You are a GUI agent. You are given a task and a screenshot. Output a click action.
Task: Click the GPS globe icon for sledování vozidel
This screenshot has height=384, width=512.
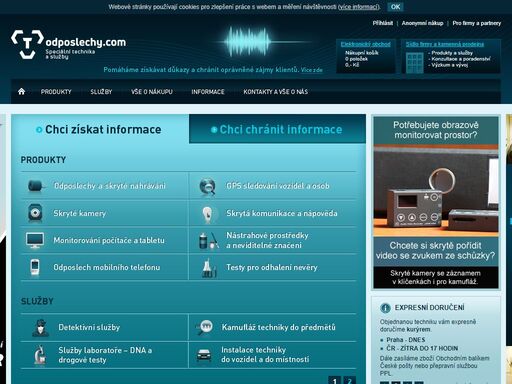207,186
